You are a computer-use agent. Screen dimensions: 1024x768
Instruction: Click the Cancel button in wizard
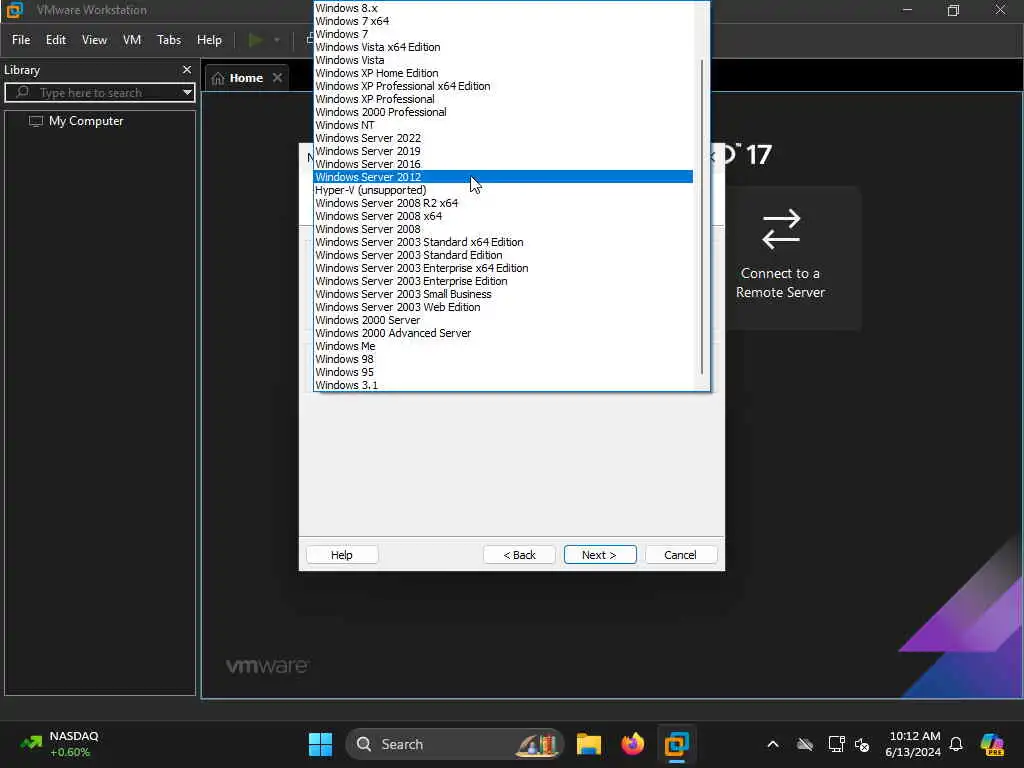point(680,554)
